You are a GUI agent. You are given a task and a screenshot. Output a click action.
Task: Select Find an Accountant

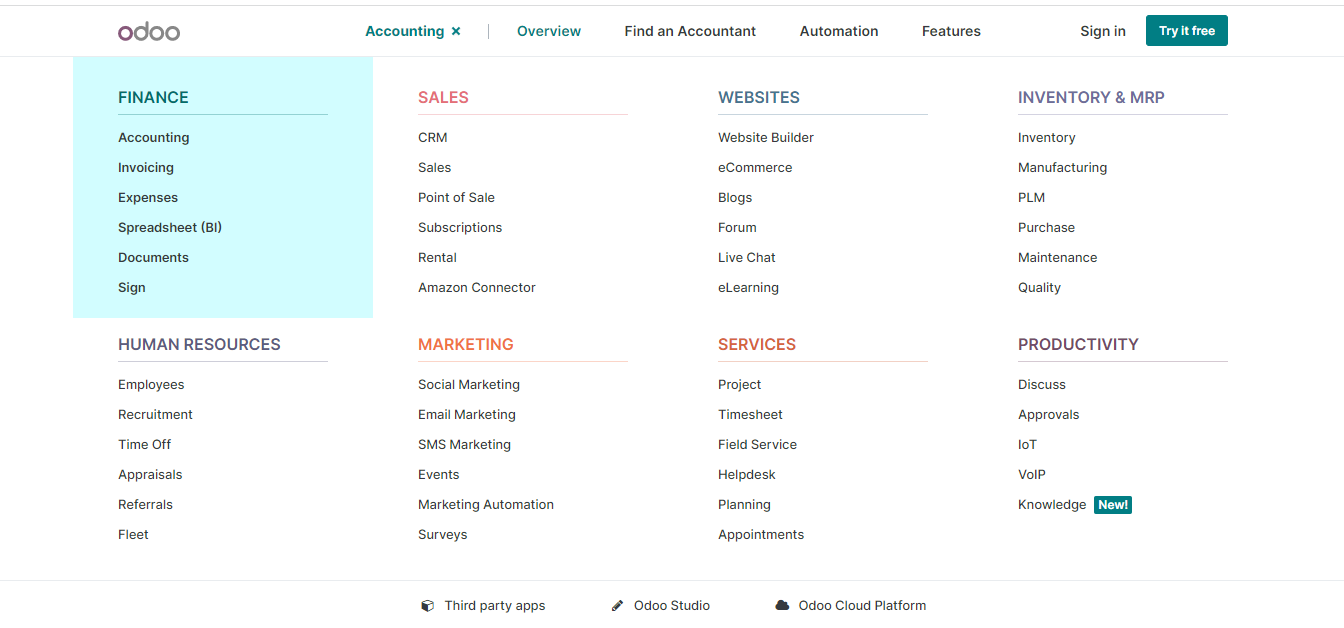pos(690,31)
